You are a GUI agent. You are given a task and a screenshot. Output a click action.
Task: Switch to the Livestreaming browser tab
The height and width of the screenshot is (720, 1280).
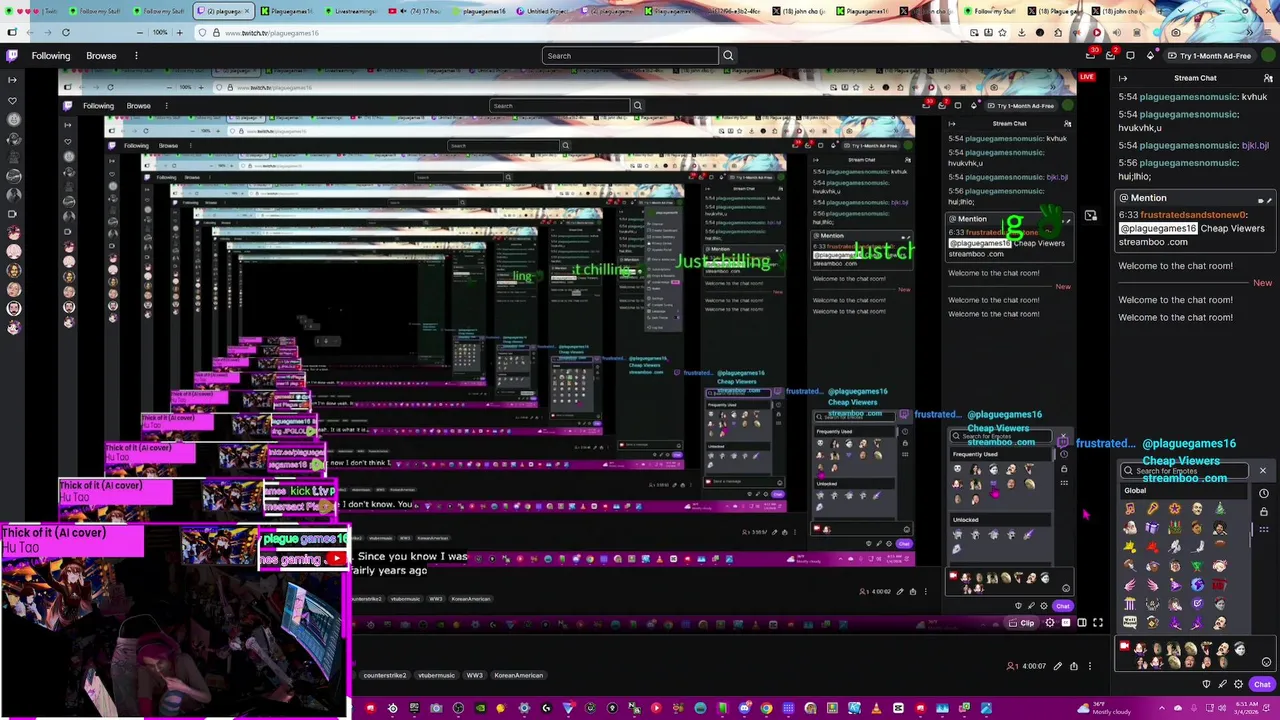pos(354,11)
